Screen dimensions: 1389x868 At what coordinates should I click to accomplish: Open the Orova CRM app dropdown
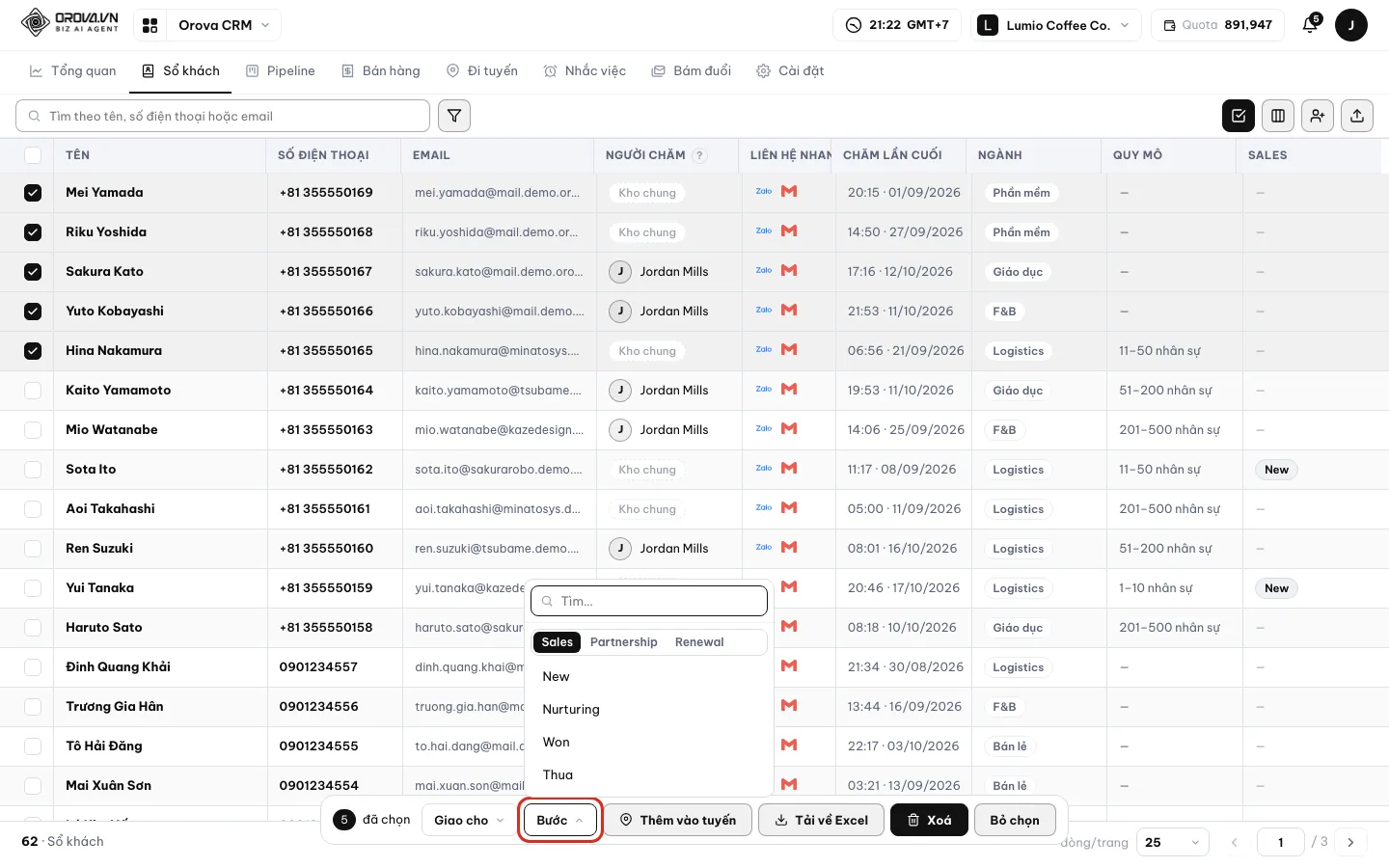[x=224, y=25]
